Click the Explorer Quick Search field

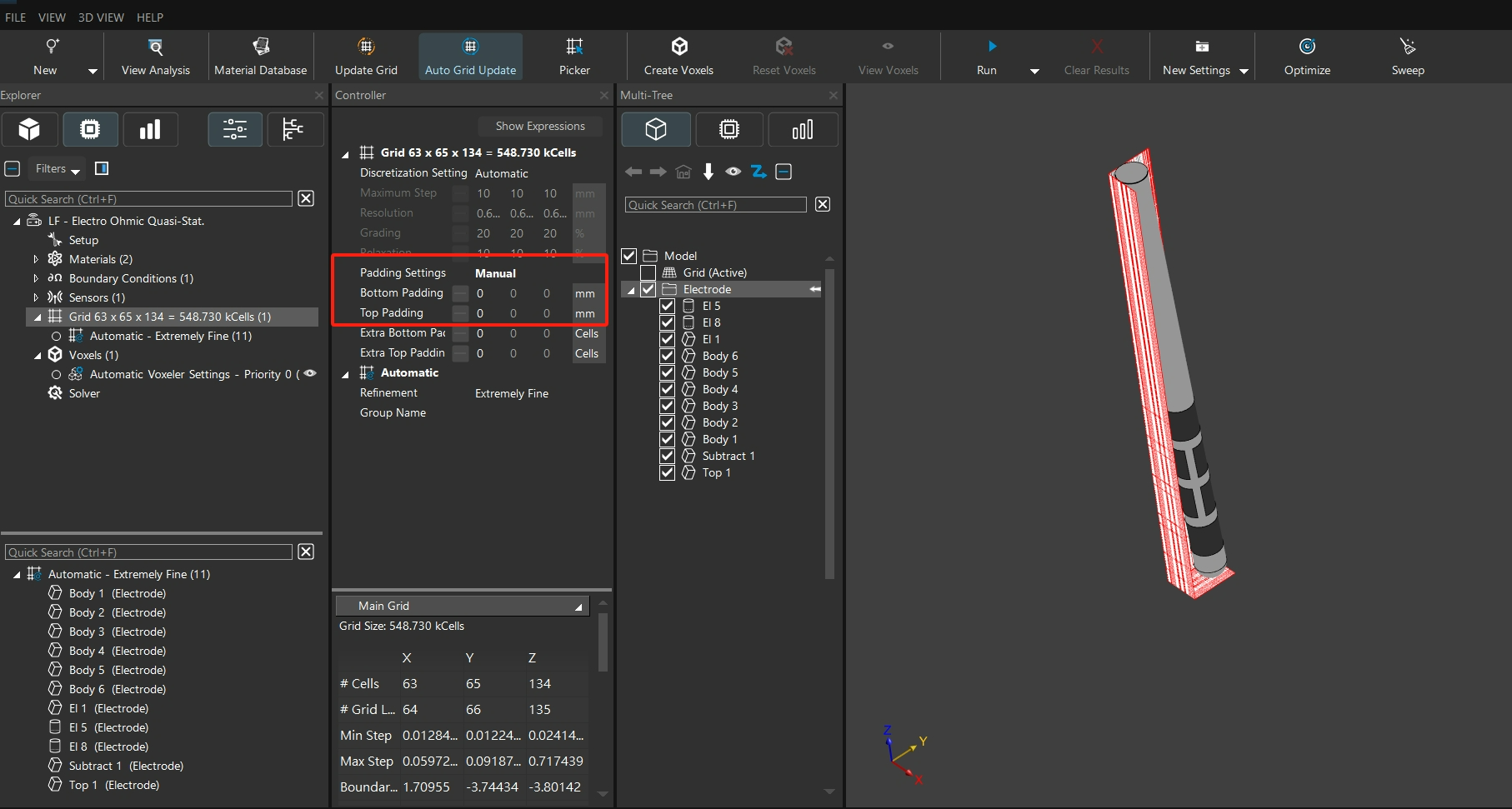pos(149,199)
